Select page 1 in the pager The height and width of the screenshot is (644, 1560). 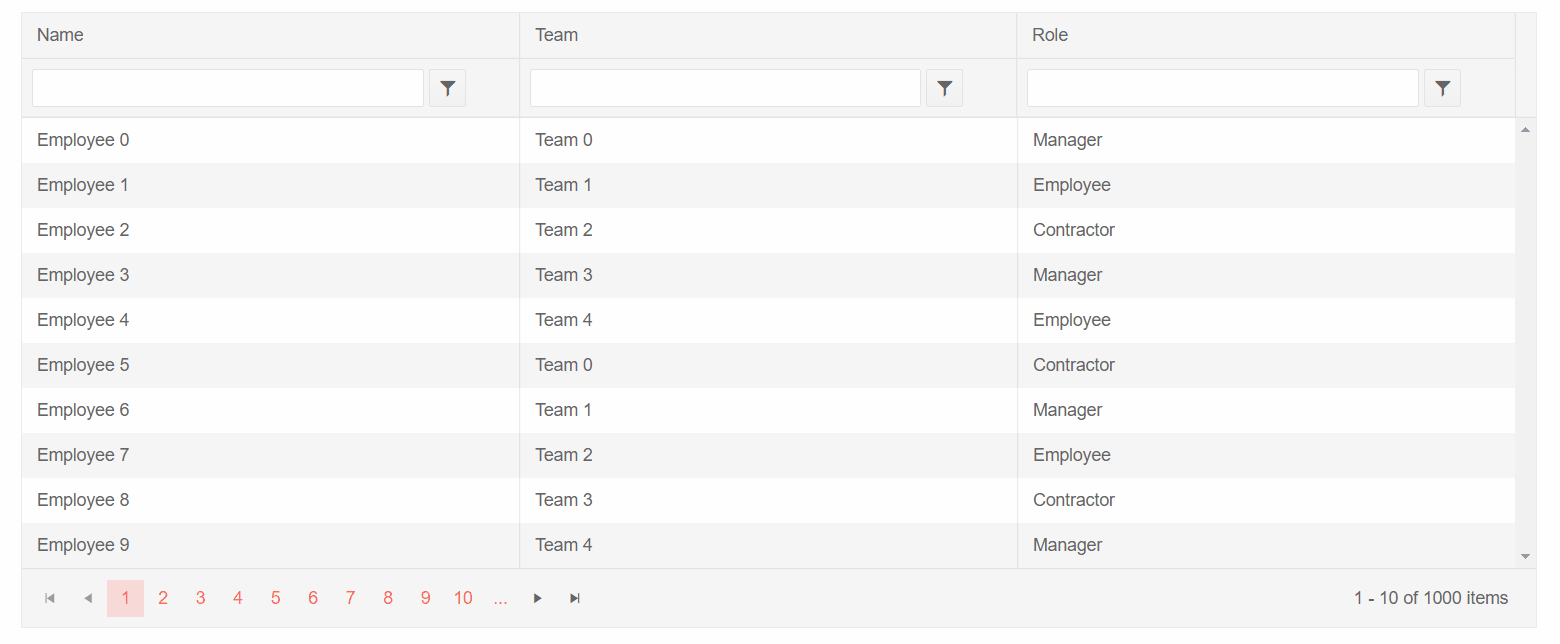click(x=125, y=598)
